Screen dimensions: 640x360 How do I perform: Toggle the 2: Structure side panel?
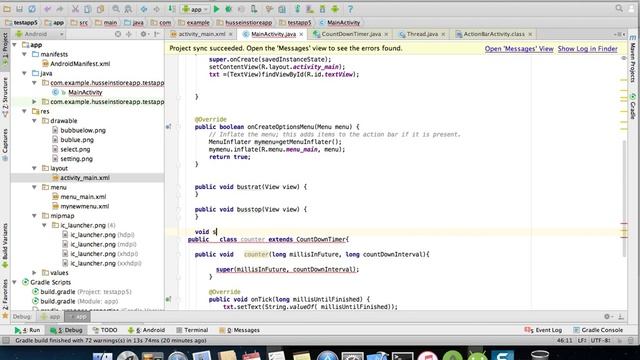tap(5, 97)
